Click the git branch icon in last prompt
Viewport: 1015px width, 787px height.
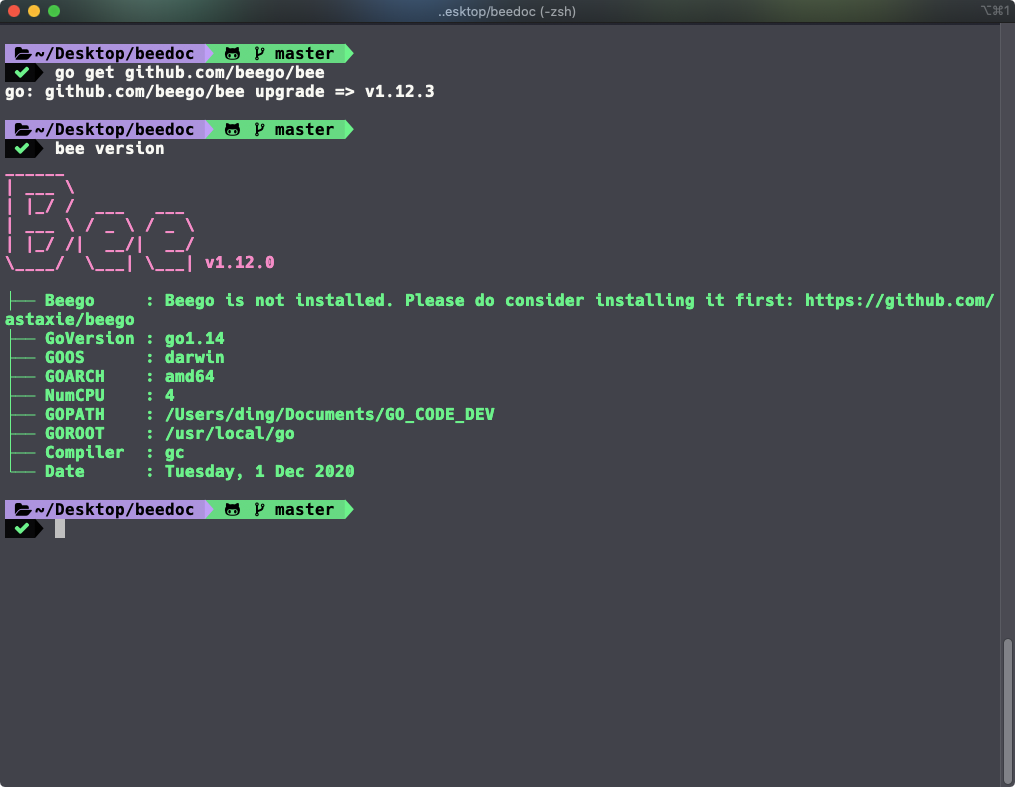click(x=260, y=509)
